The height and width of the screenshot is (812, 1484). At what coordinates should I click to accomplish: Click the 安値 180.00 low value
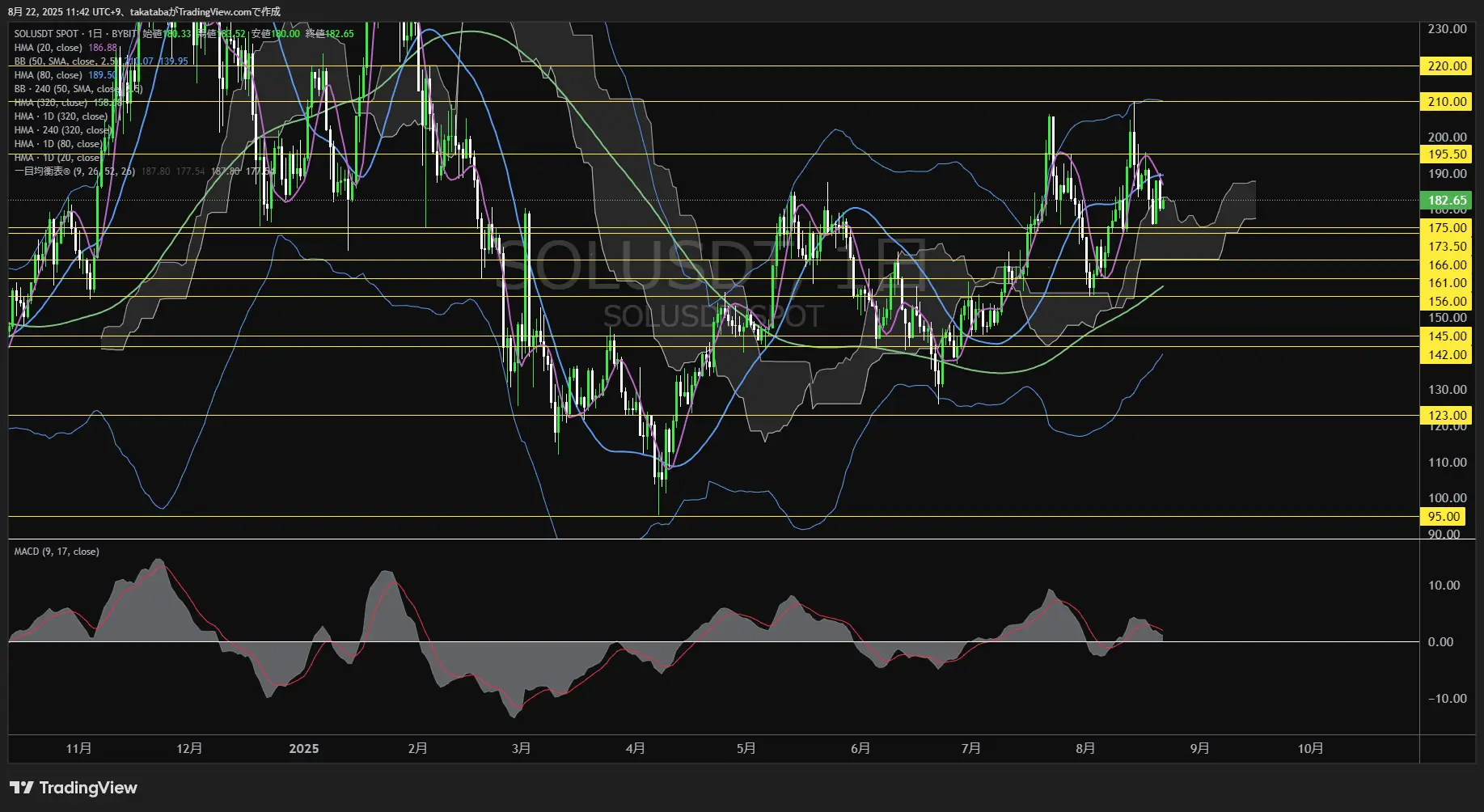(275, 34)
